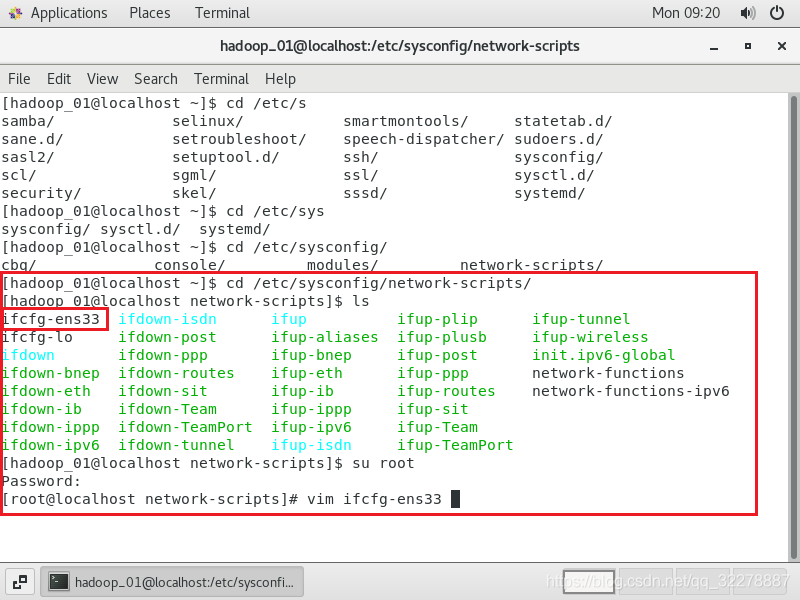
Task: Click the ifup-post entry
Action: (437, 356)
